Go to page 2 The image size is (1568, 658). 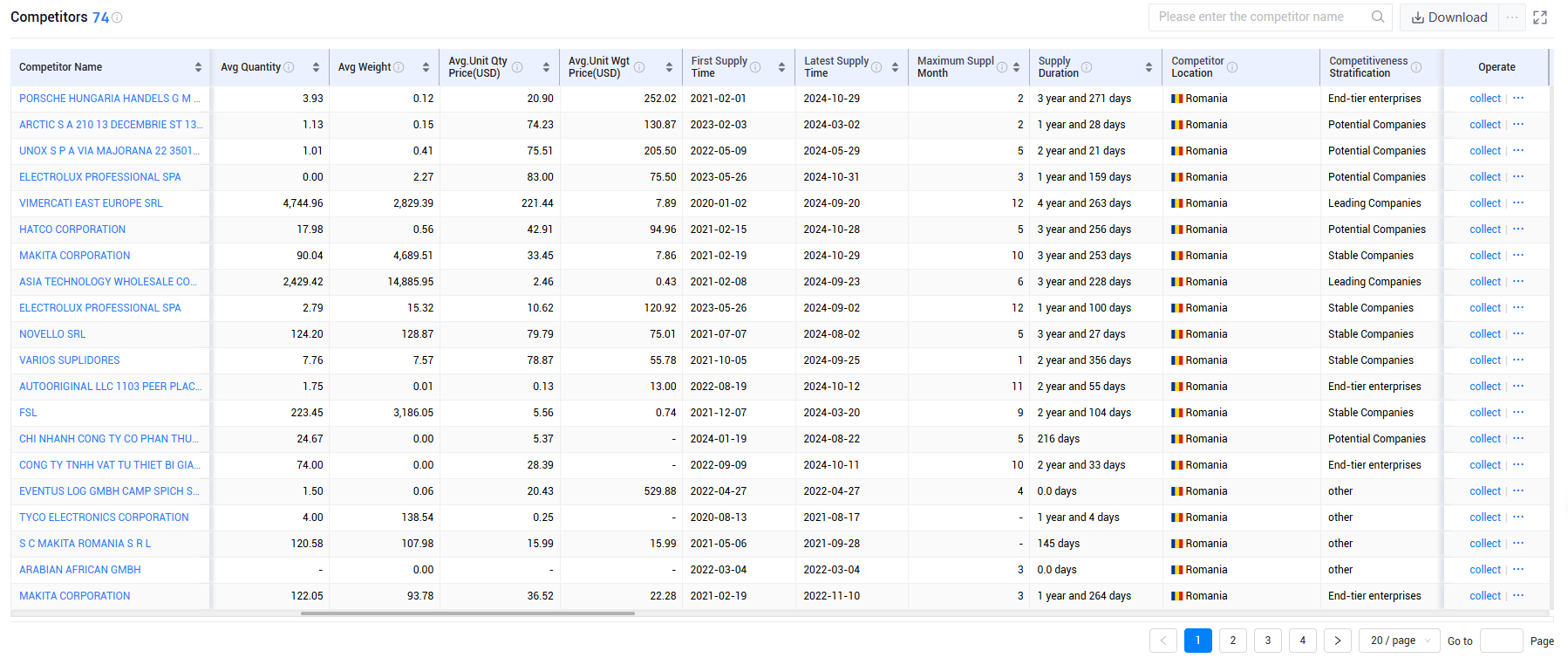(x=1233, y=641)
